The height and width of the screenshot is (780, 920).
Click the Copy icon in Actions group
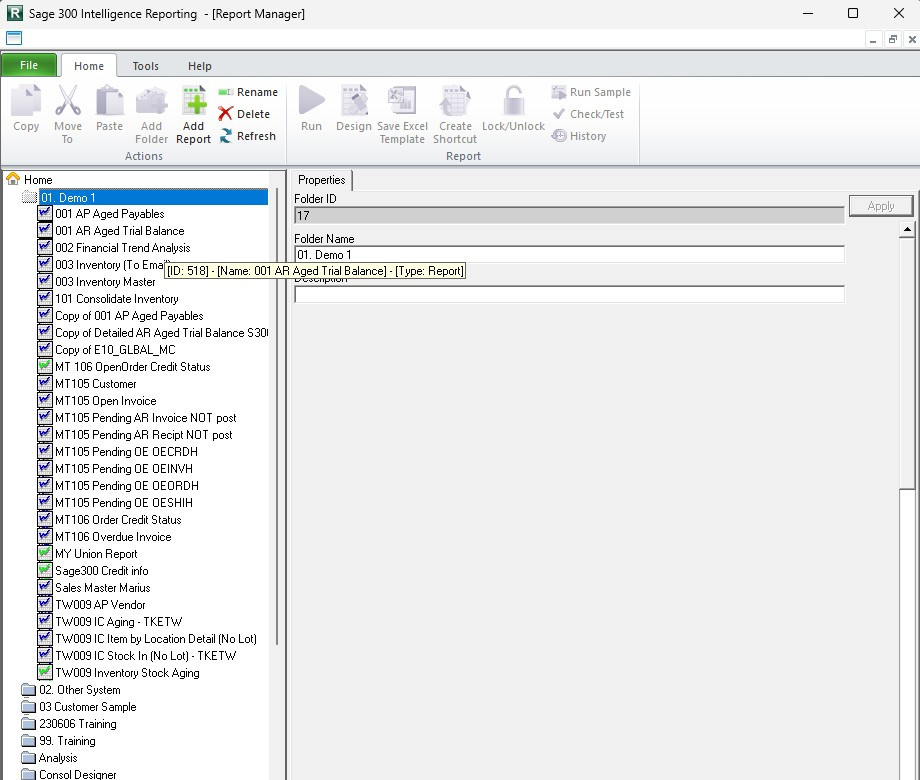[26, 100]
